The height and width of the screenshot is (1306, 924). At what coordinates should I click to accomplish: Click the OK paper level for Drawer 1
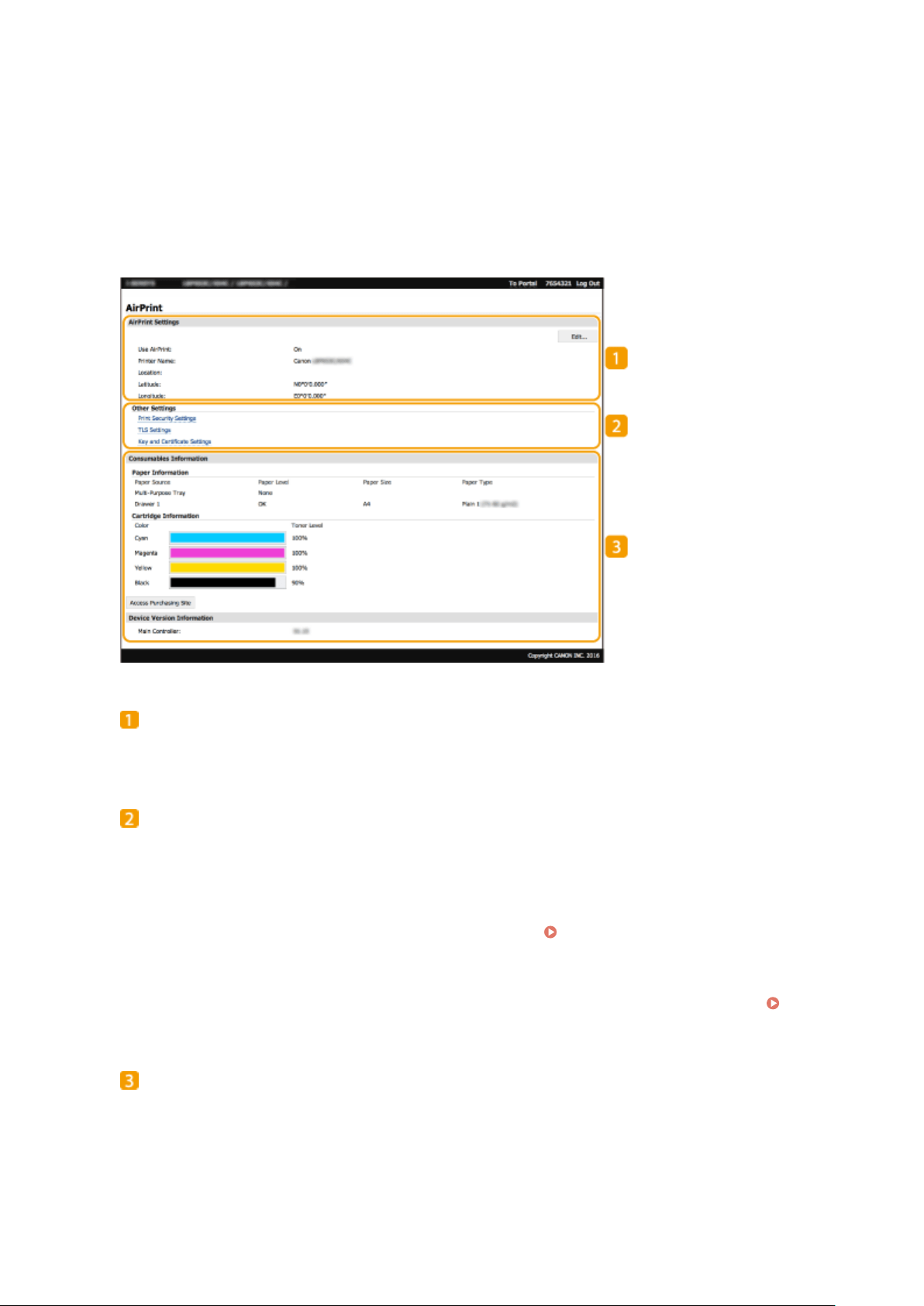[x=262, y=505]
